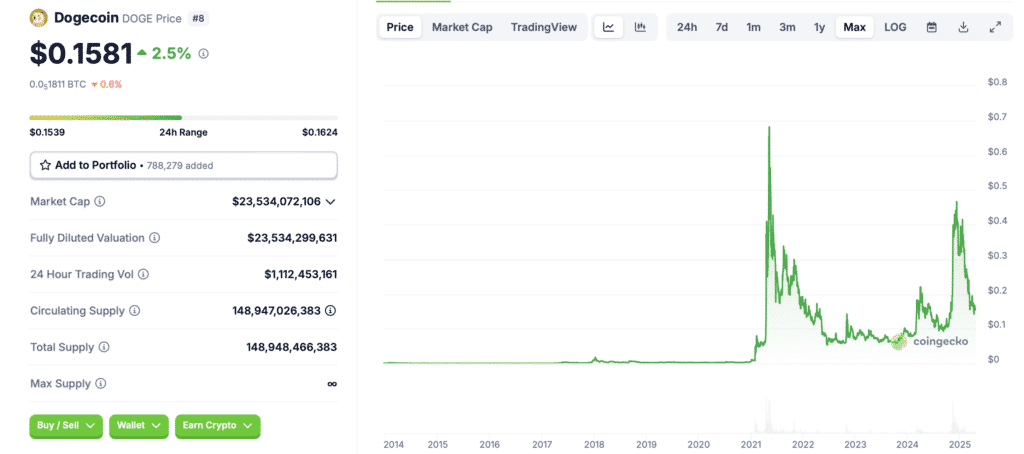This screenshot has width=1024, height=454.
Task: Click the infinity Max Supply value
Action: click(332, 384)
